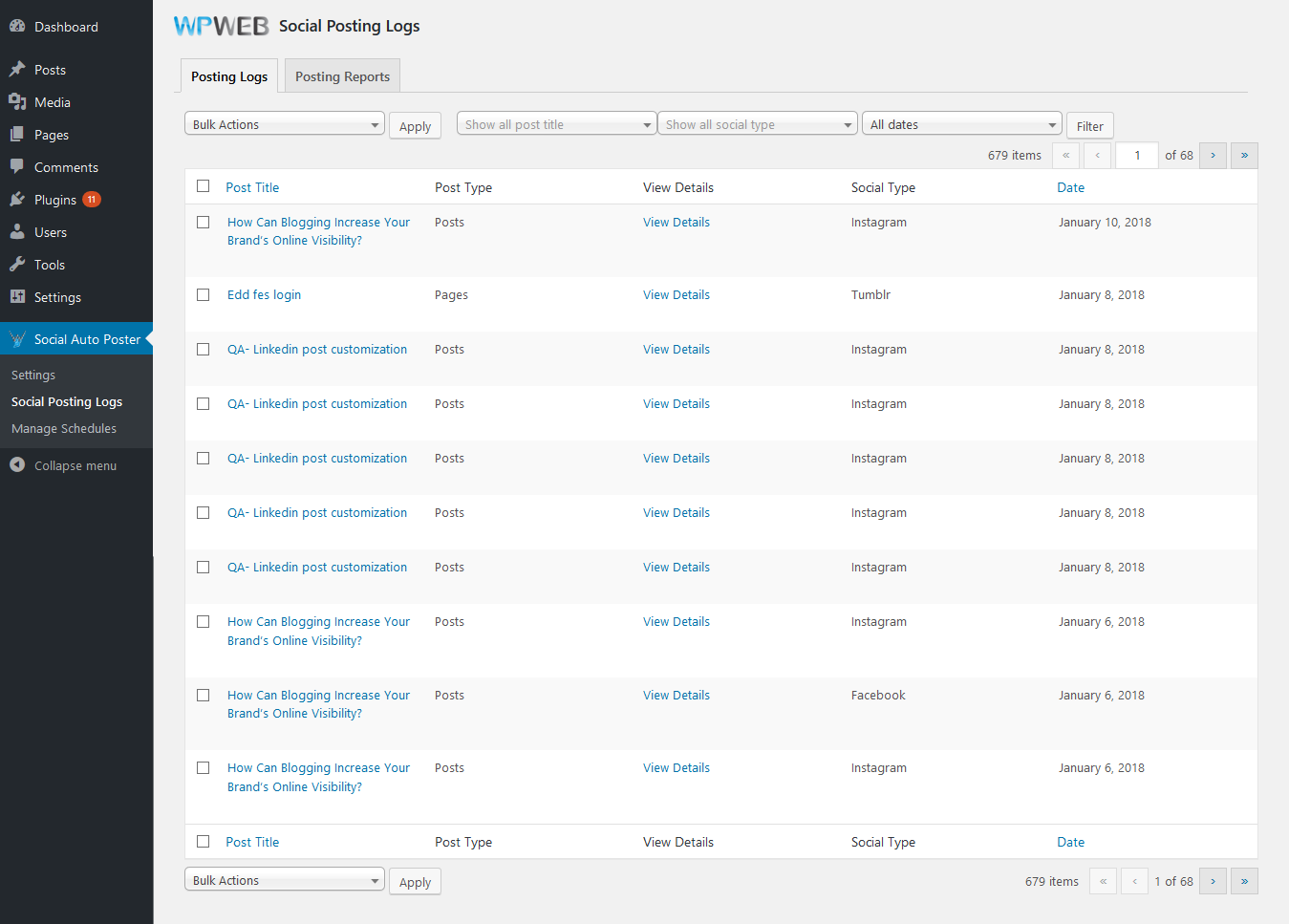The height and width of the screenshot is (924, 1289).
Task: Click the Posts pushpin icon
Action: point(17,70)
